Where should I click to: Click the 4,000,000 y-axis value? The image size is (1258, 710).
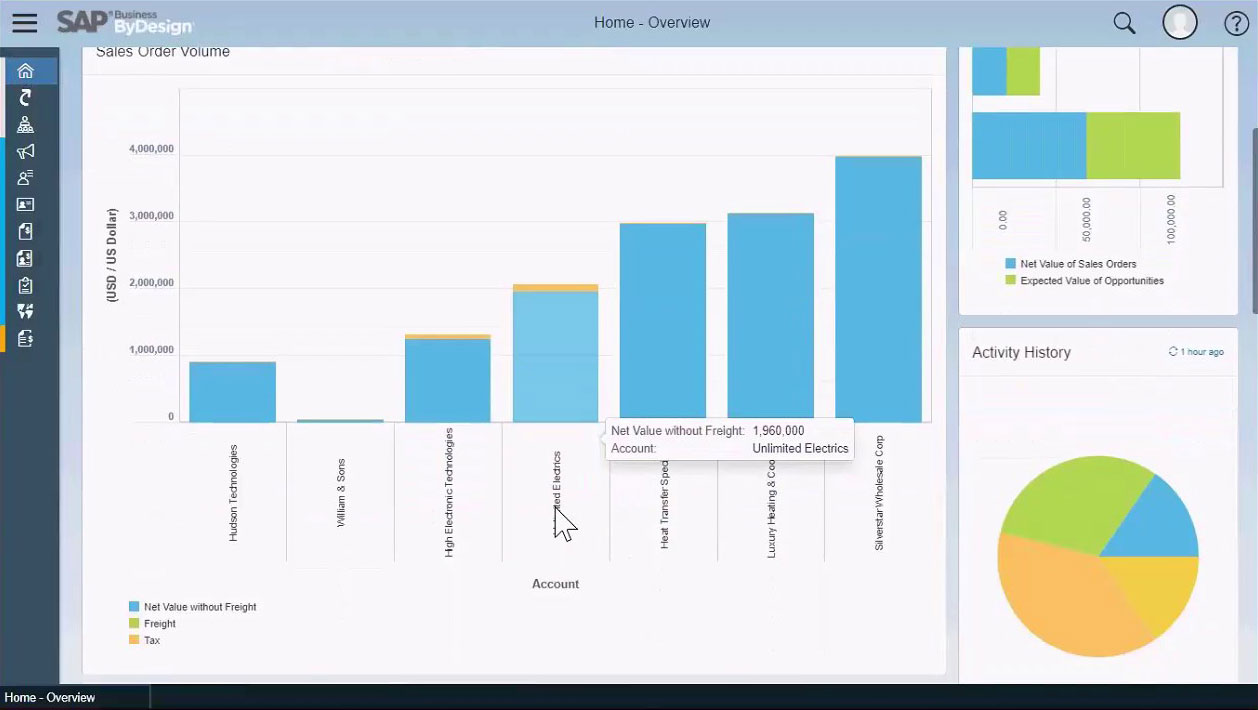(151, 149)
